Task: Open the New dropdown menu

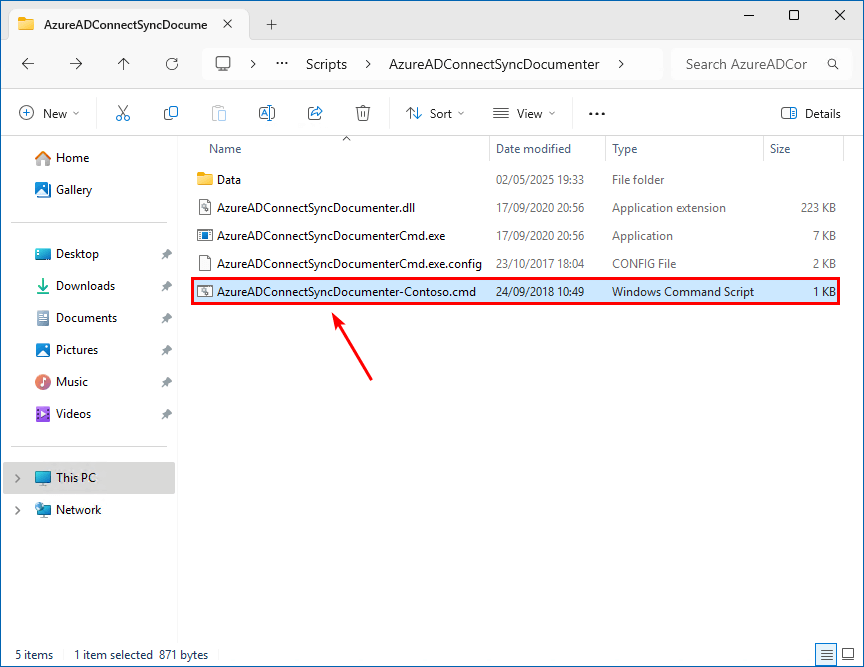Action: [x=49, y=114]
